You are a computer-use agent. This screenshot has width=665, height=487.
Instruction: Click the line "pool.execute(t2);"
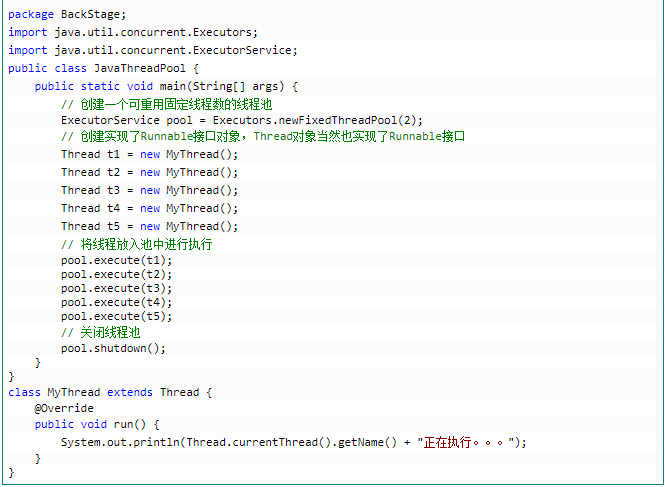click(x=117, y=274)
